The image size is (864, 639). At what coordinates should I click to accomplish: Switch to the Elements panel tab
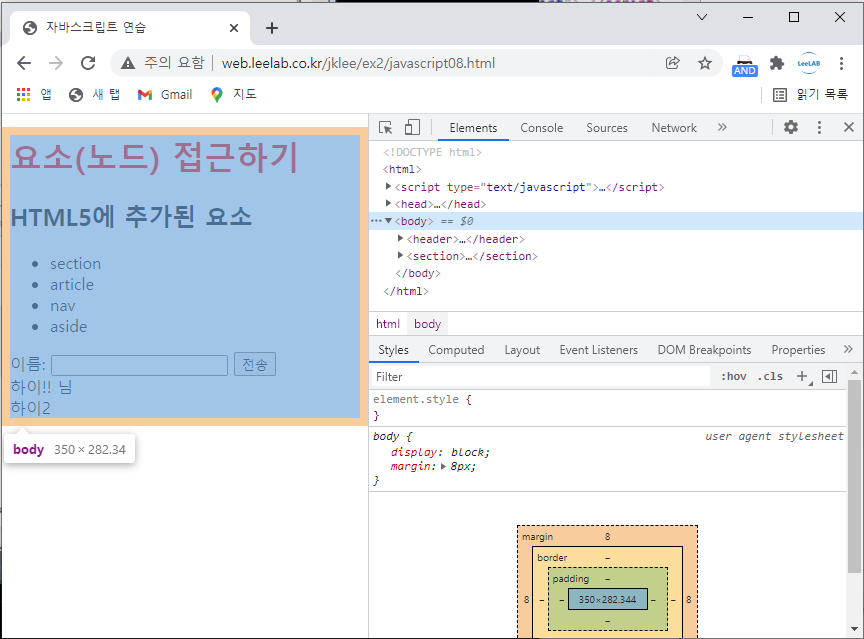click(x=473, y=128)
